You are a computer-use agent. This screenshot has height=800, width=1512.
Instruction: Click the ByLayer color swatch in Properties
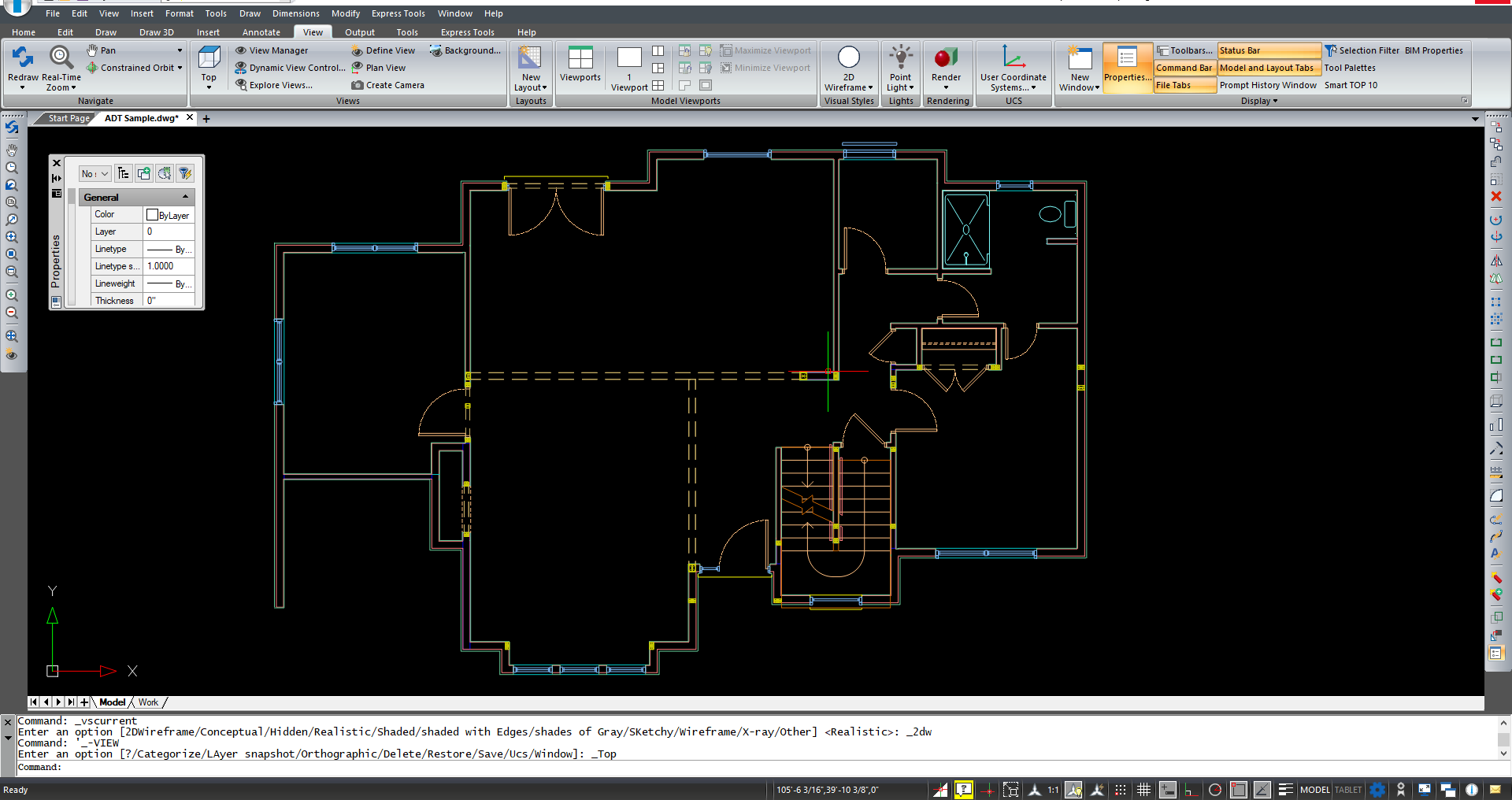(x=153, y=214)
